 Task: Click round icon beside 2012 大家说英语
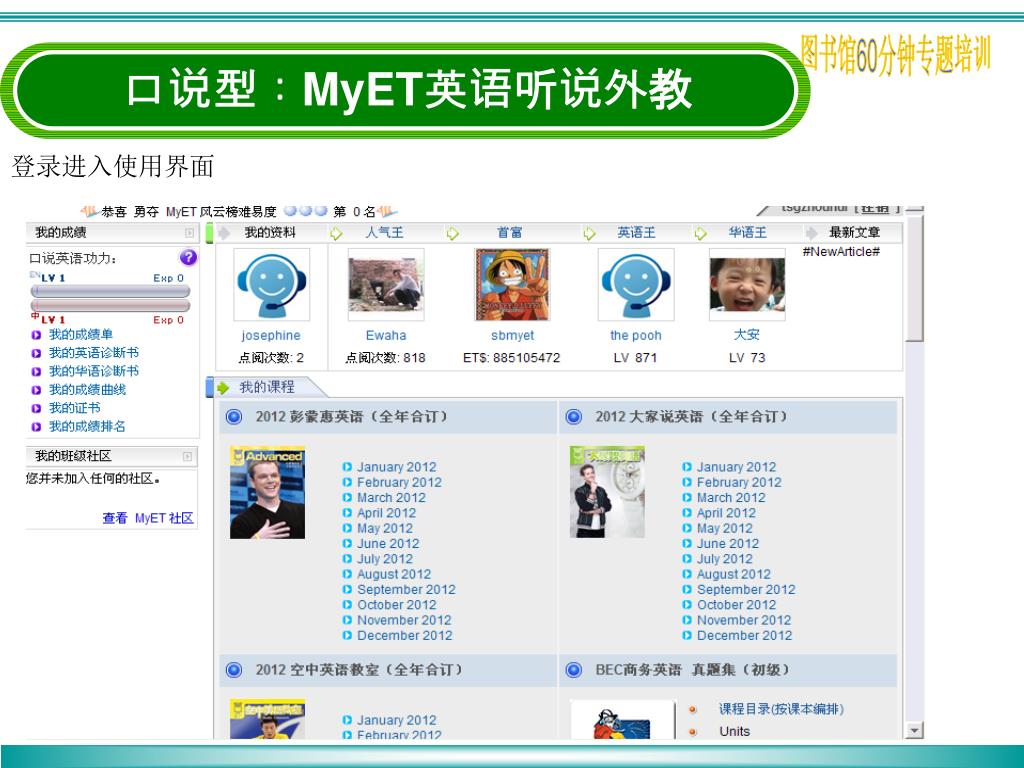click(x=573, y=417)
